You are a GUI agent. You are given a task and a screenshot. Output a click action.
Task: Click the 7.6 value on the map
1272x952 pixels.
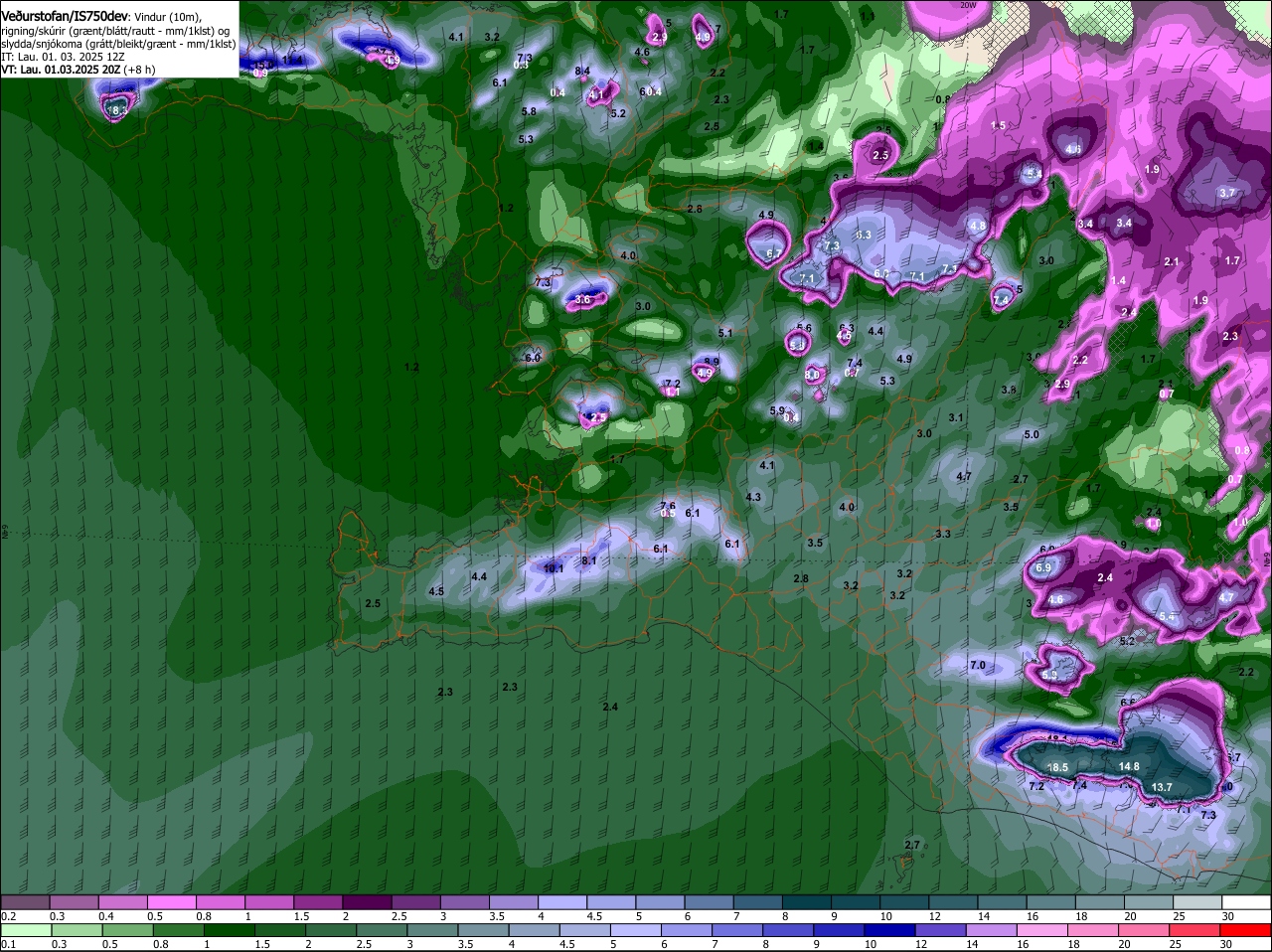click(668, 507)
